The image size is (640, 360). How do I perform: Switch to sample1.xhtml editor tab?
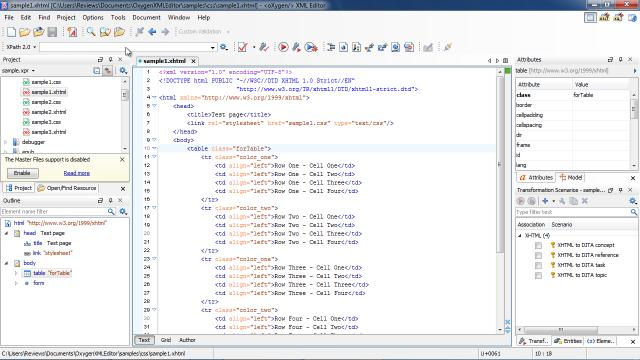click(x=164, y=61)
